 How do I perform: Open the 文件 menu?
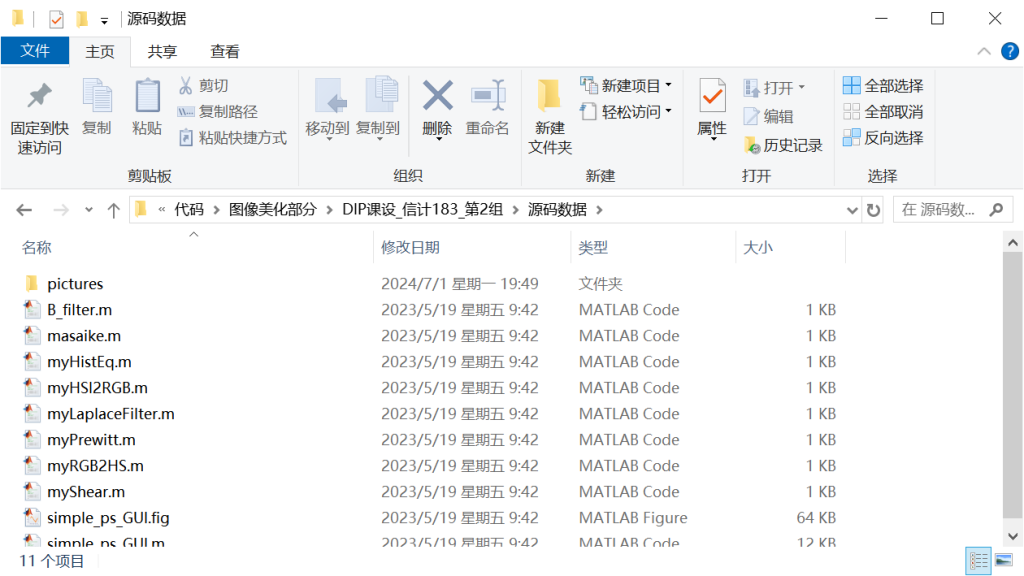pyautogui.click(x=35, y=50)
